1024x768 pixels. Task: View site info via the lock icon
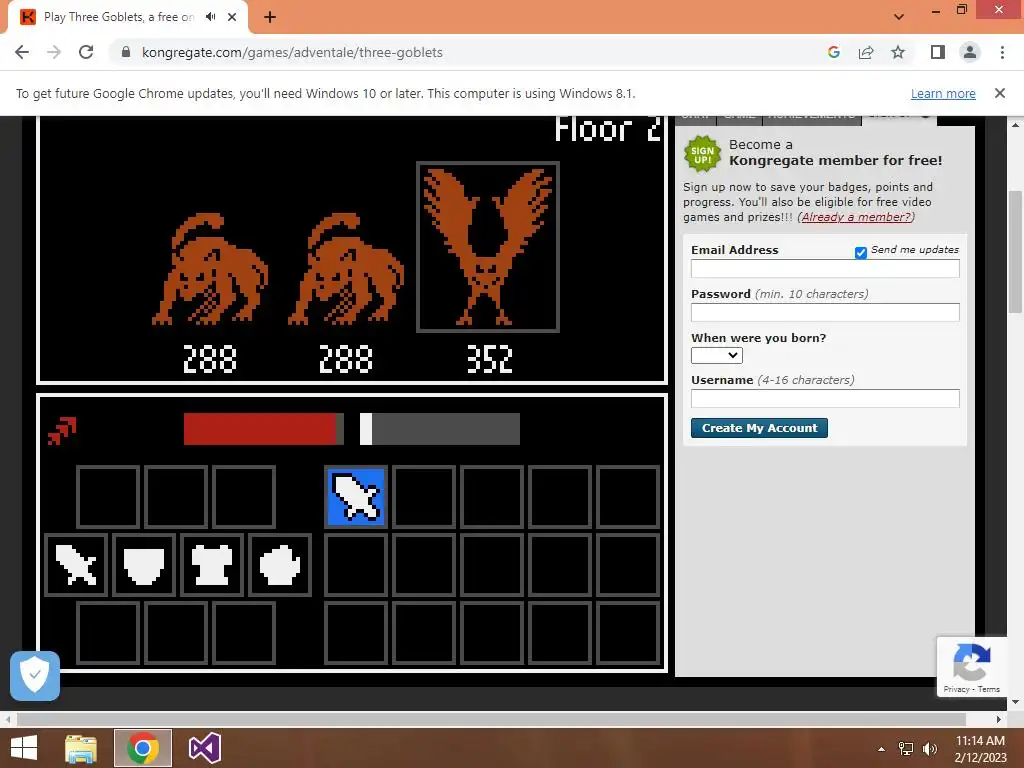(126, 52)
